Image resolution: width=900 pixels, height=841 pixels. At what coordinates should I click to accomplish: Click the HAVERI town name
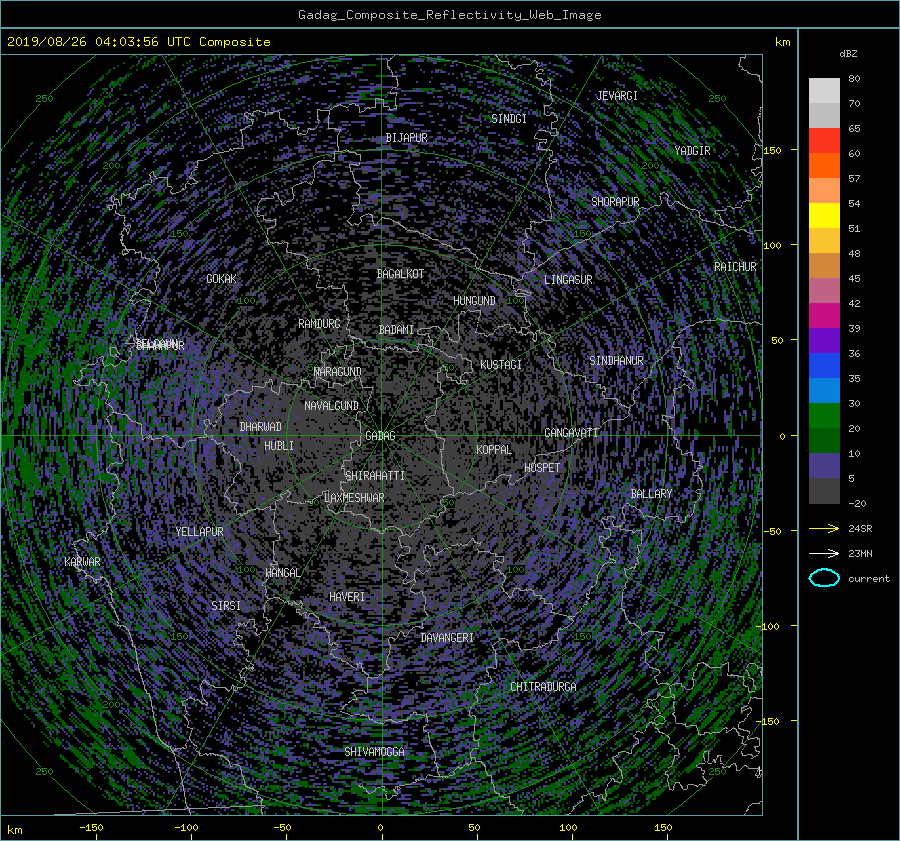pos(347,596)
